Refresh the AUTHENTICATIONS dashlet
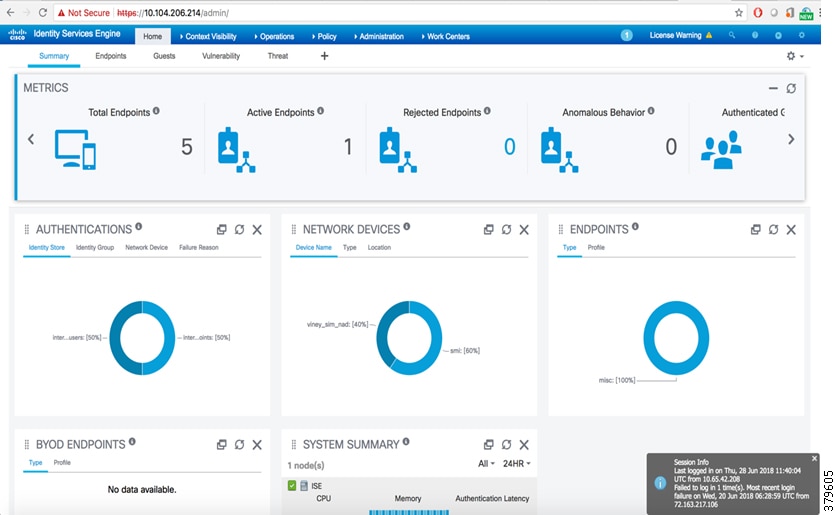 coord(240,230)
